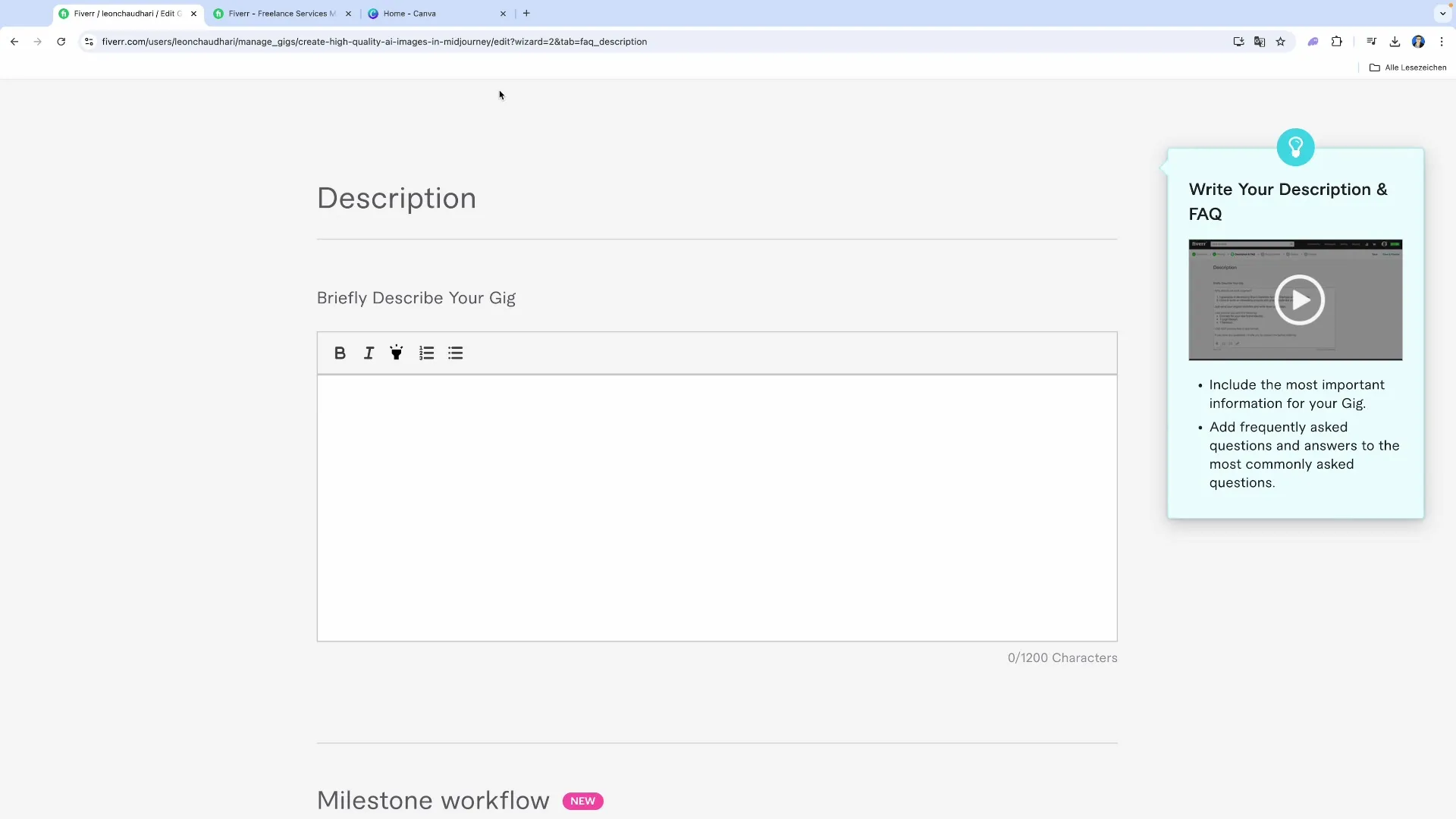Viewport: 1456px width, 819px height.
Task: Insert a numbered list
Action: coord(426,353)
